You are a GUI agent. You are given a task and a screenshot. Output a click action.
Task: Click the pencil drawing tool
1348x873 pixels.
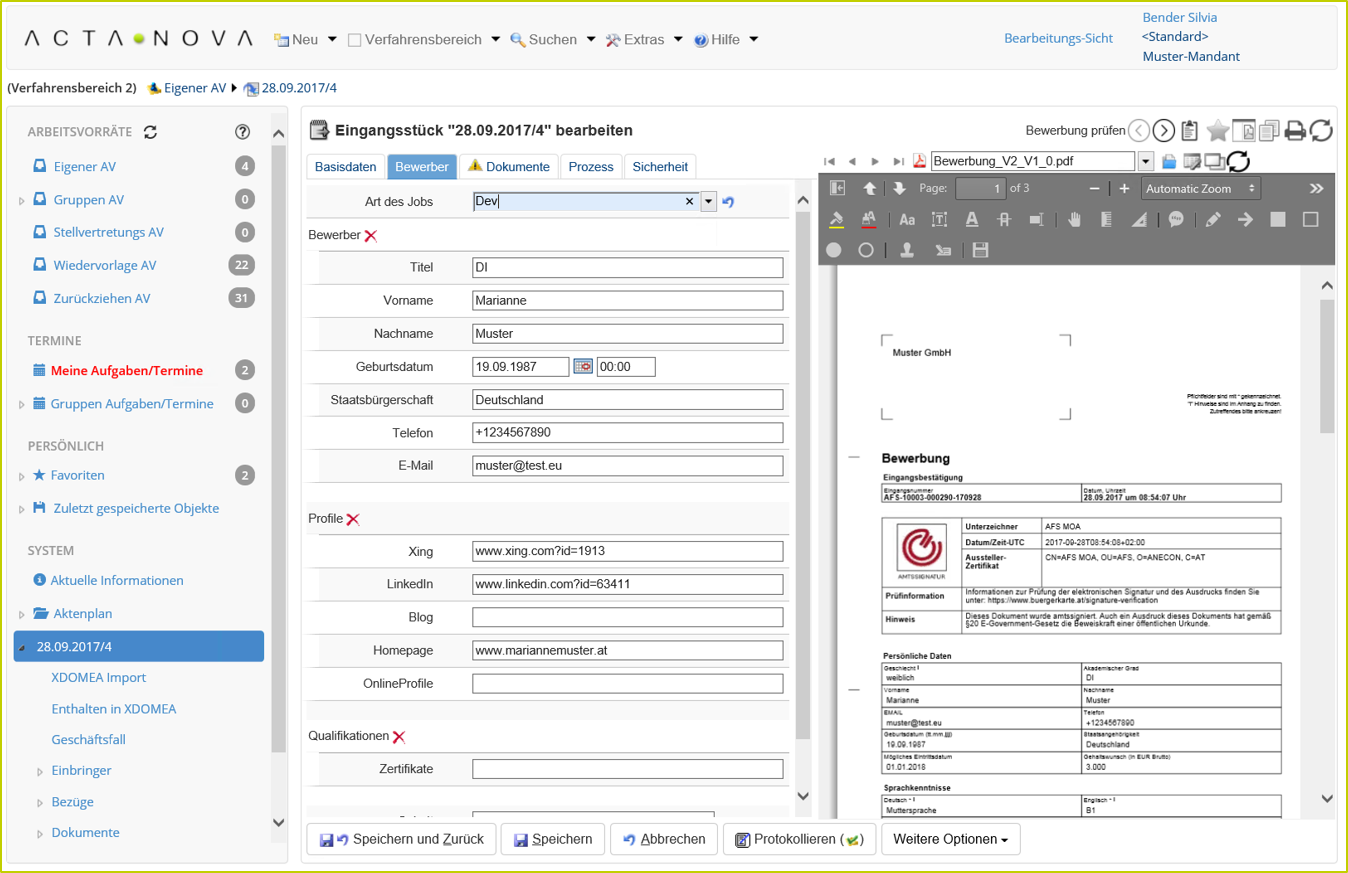pyautogui.click(x=1213, y=220)
